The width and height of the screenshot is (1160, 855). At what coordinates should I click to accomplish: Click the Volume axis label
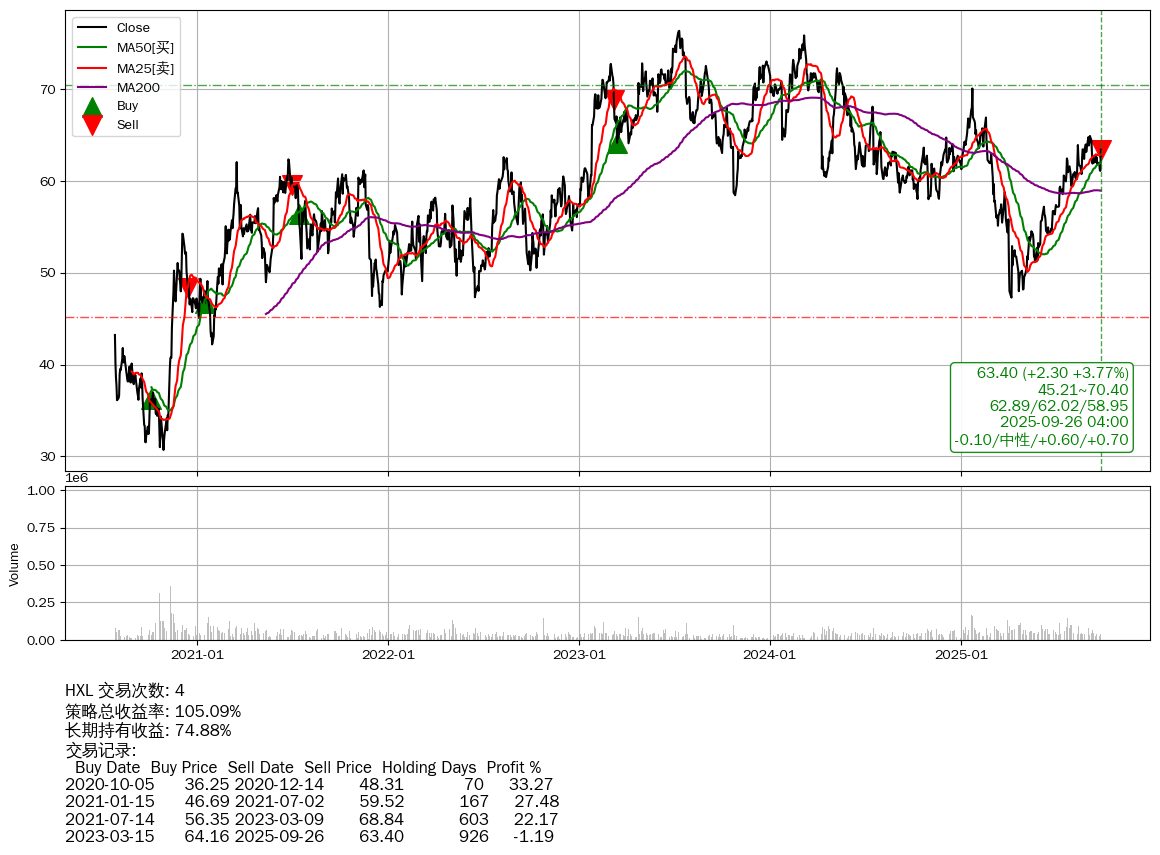(x=14, y=564)
